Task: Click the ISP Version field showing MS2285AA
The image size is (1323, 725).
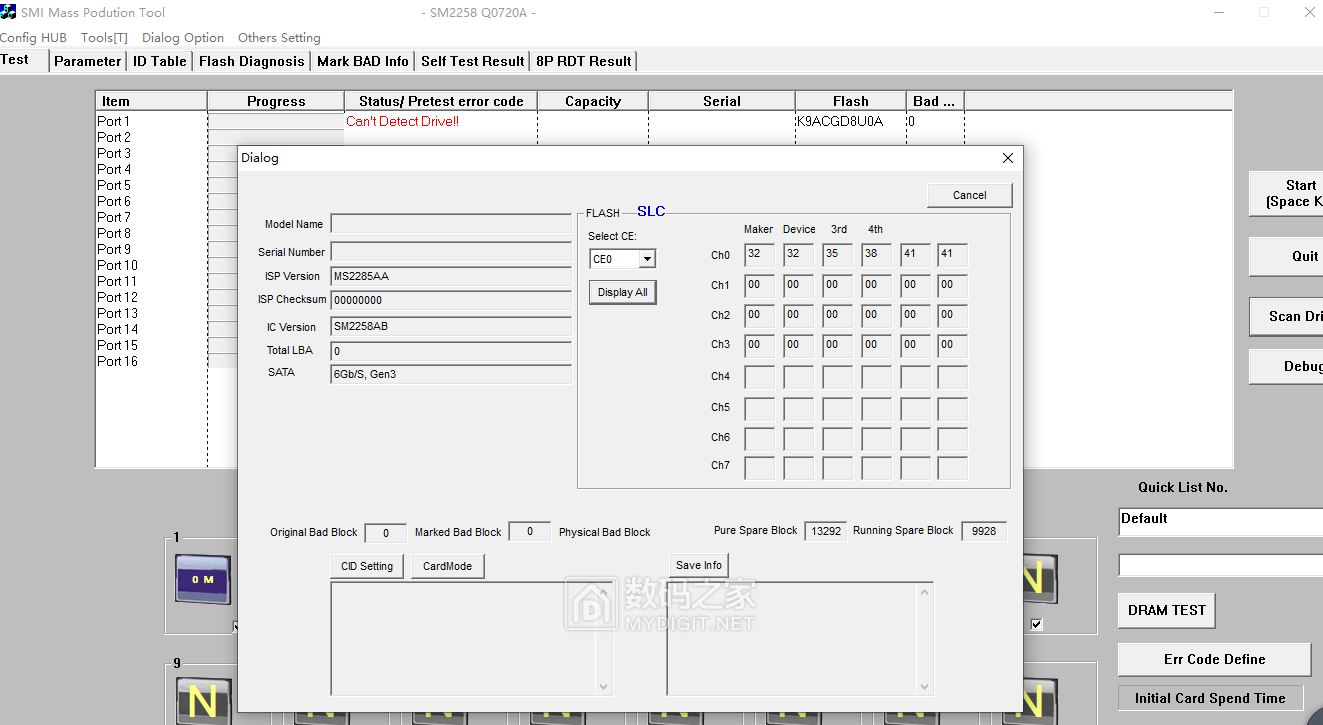Action: point(451,276)
